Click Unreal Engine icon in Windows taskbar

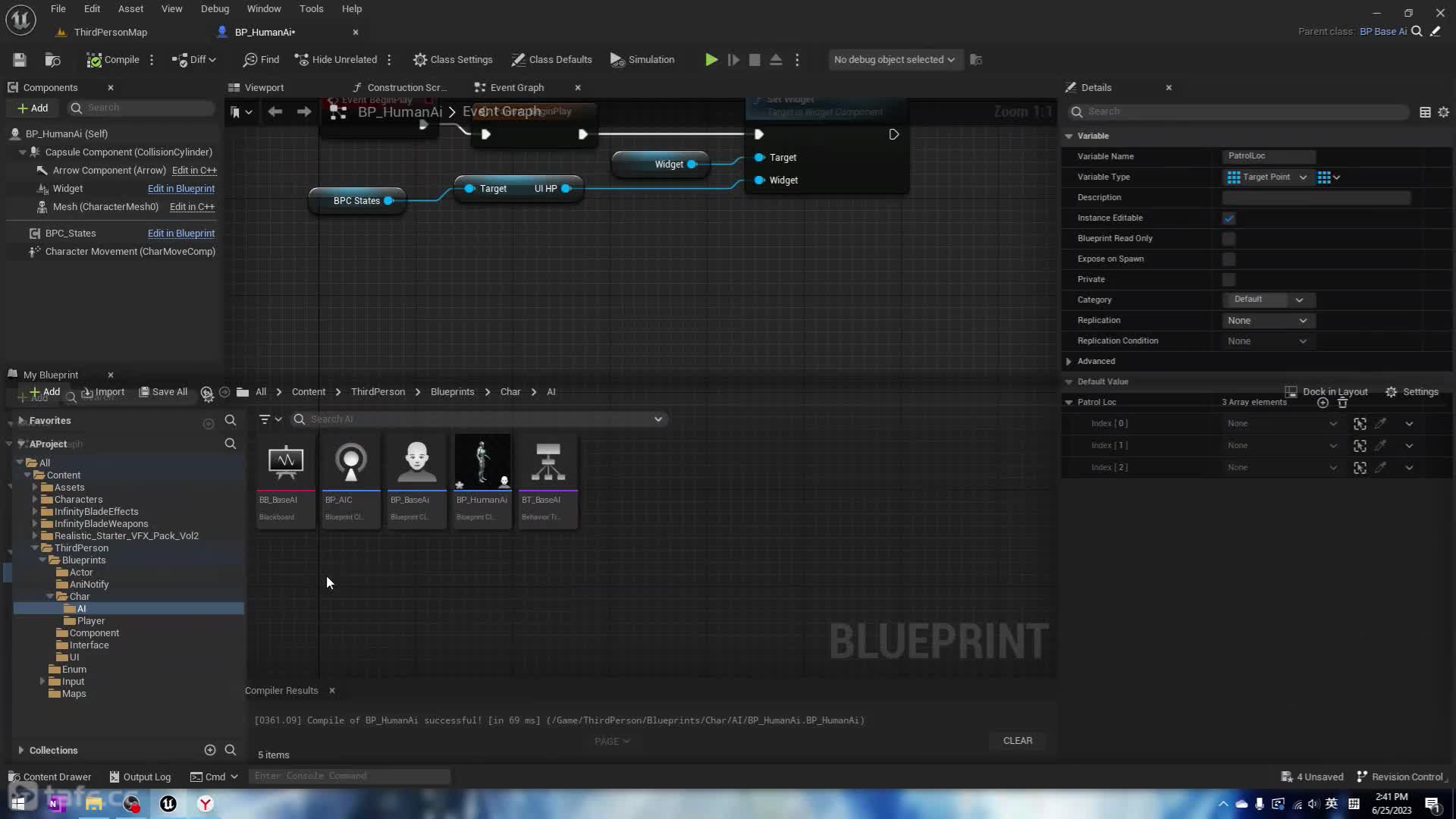click(168, 804)
